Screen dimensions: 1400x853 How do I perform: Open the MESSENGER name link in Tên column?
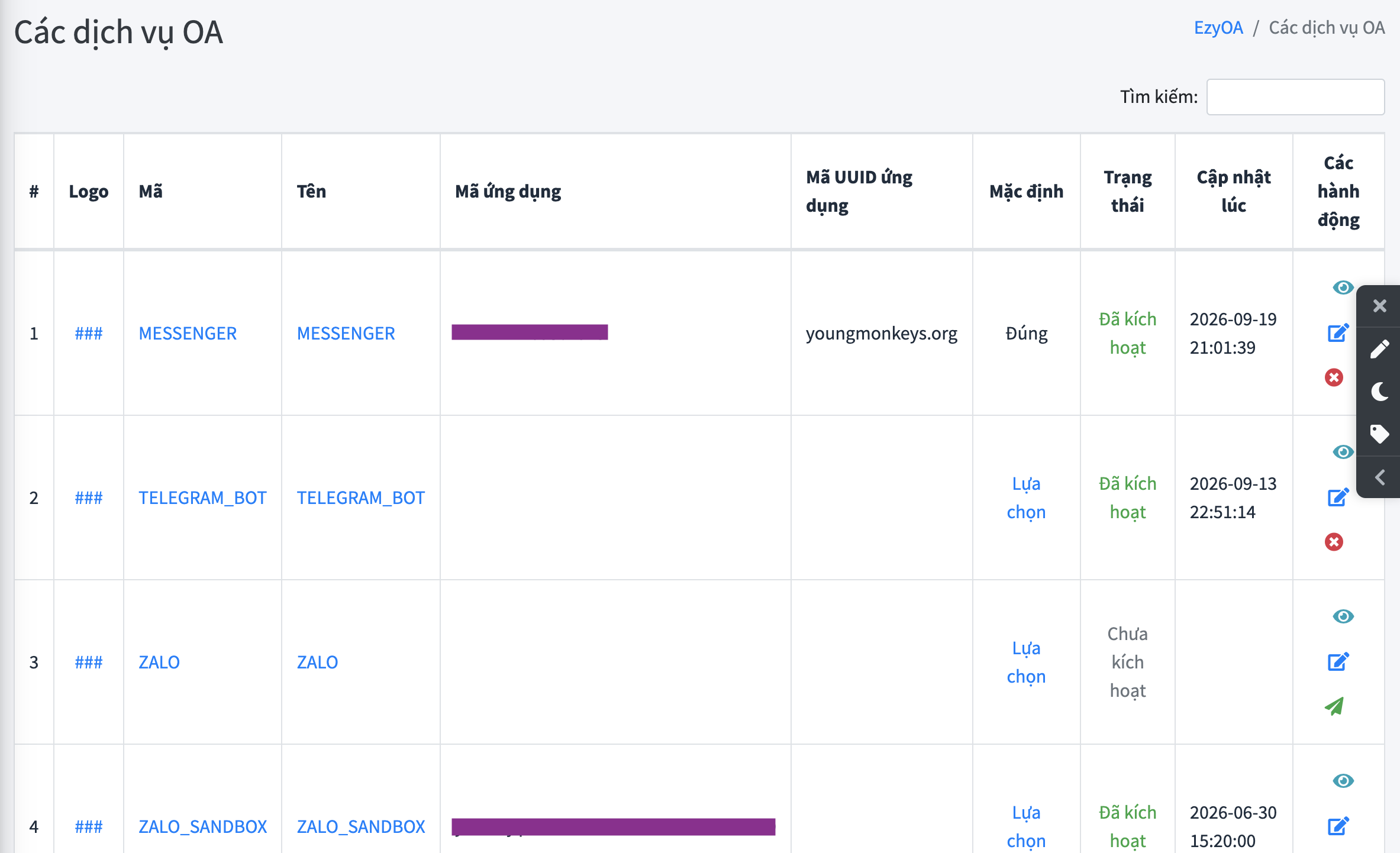coord(346,333)
